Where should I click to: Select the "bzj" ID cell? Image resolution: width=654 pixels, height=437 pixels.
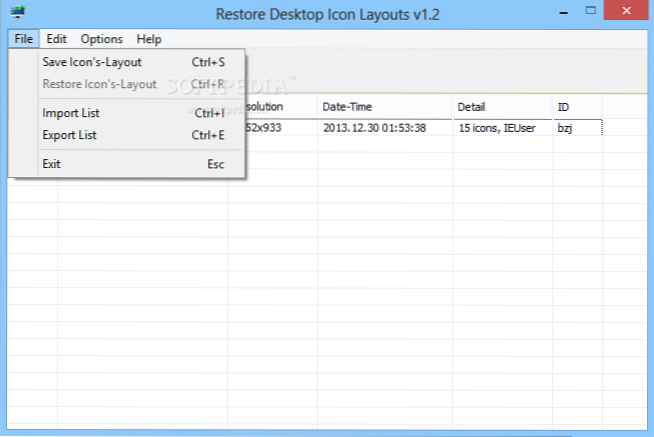pos(578,128)
